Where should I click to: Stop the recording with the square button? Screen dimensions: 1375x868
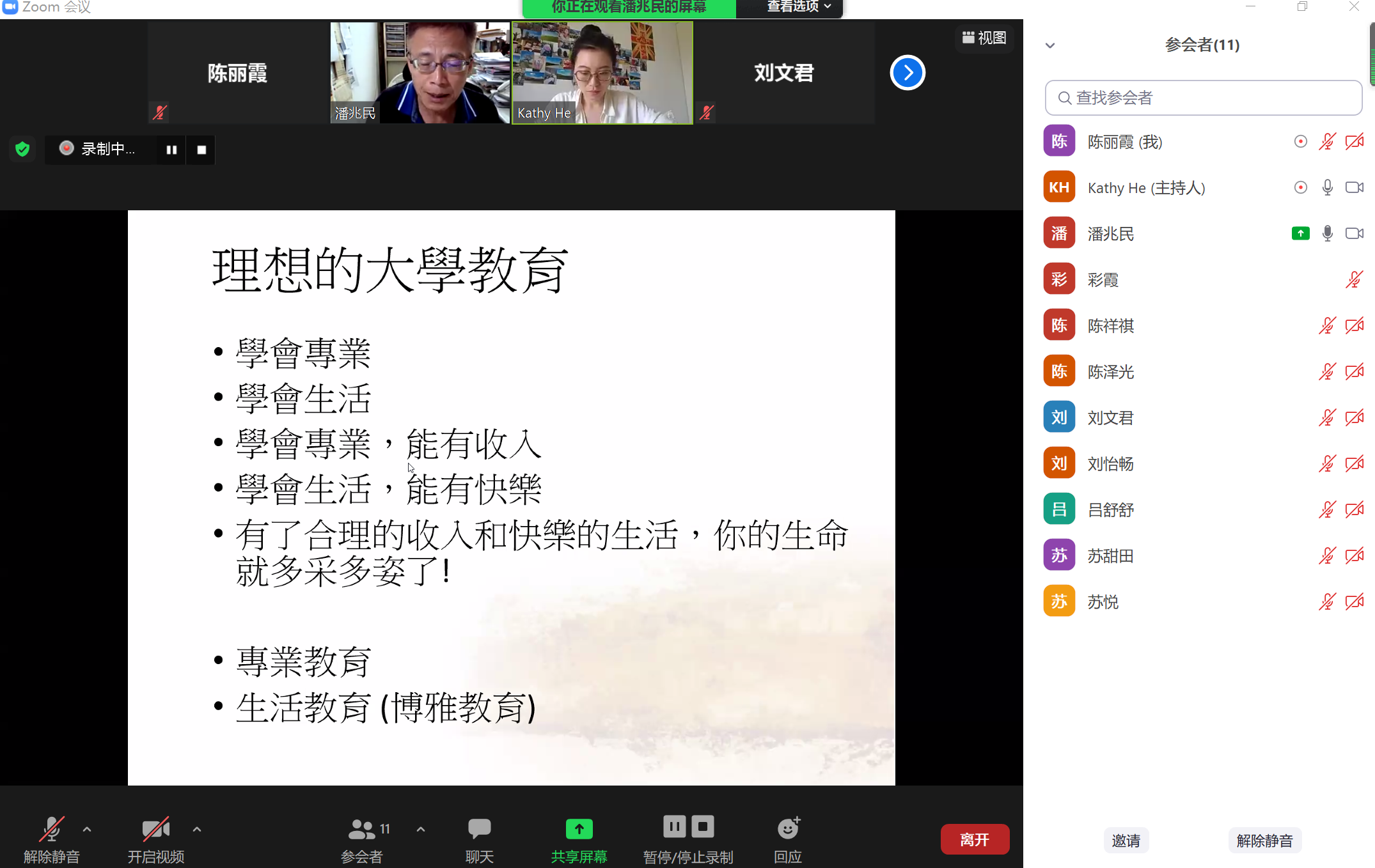pos(201,150)
